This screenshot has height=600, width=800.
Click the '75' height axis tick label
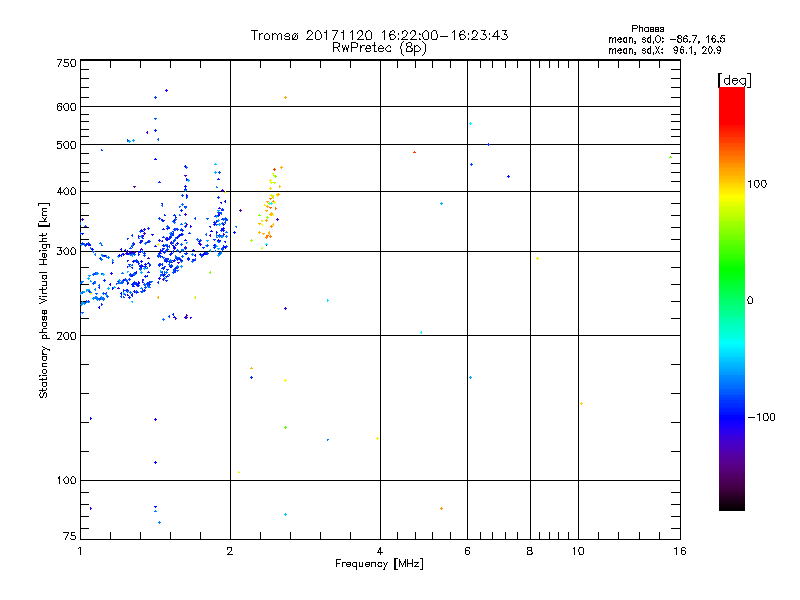[x=70, y=536]
